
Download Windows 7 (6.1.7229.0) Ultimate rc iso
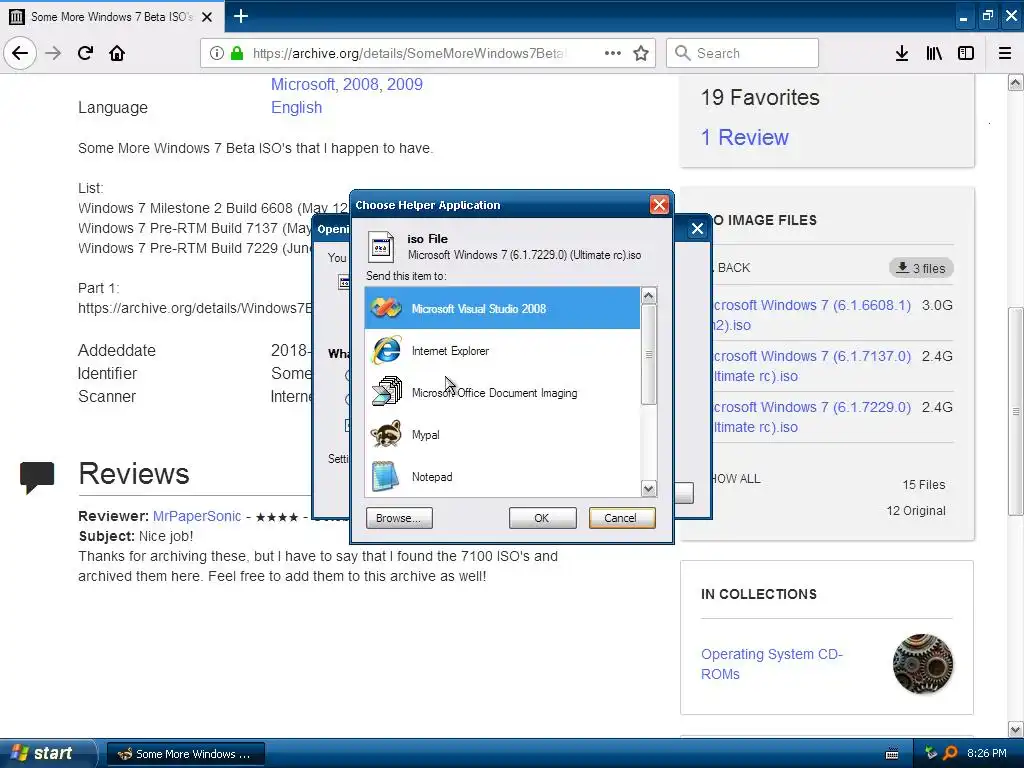(x=812, y=417)
